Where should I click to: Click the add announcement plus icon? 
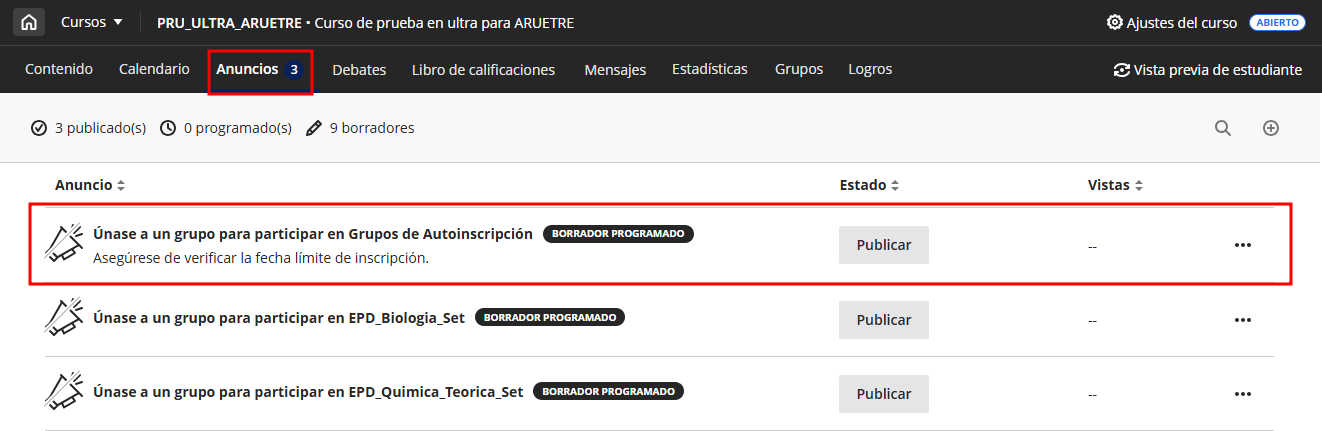(1271, 128)
